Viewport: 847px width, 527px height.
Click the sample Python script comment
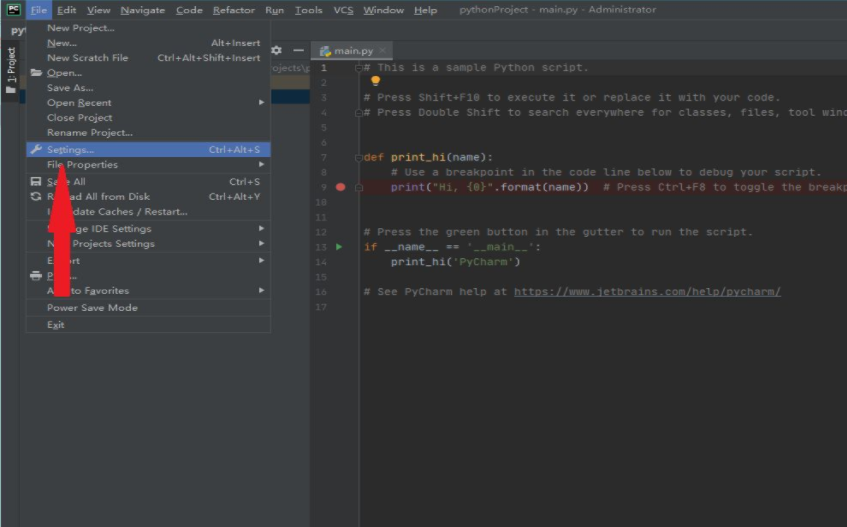(476, 67)
